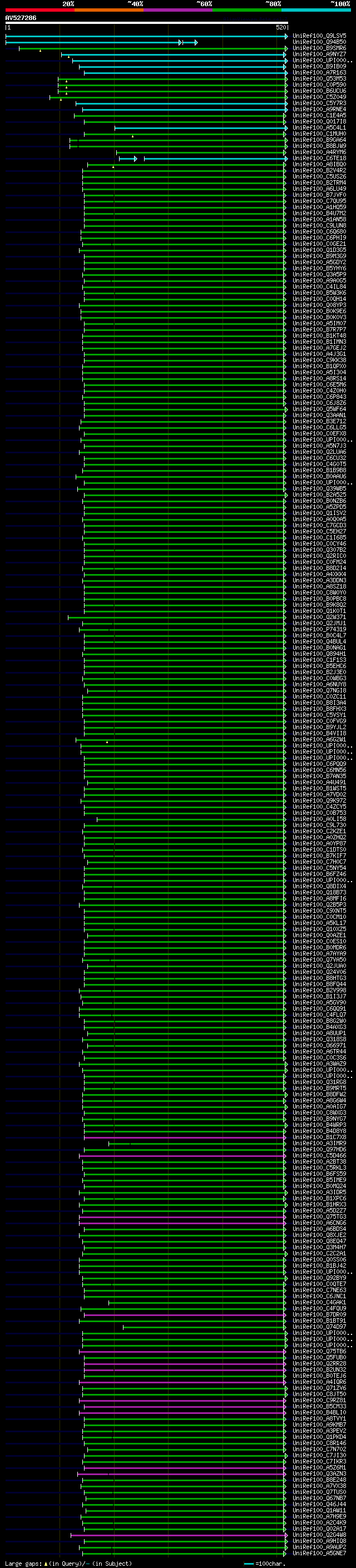Open hit UniRef100_B2V4R2
This screenshot has height=1568, width=356.
point(319,170)
